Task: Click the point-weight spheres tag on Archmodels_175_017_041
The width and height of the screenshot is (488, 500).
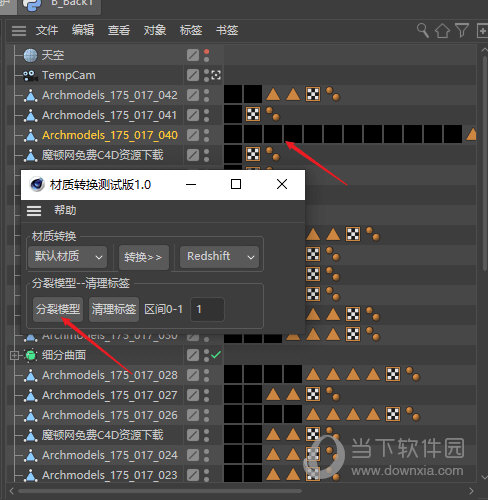Action: tap(273, 114)
